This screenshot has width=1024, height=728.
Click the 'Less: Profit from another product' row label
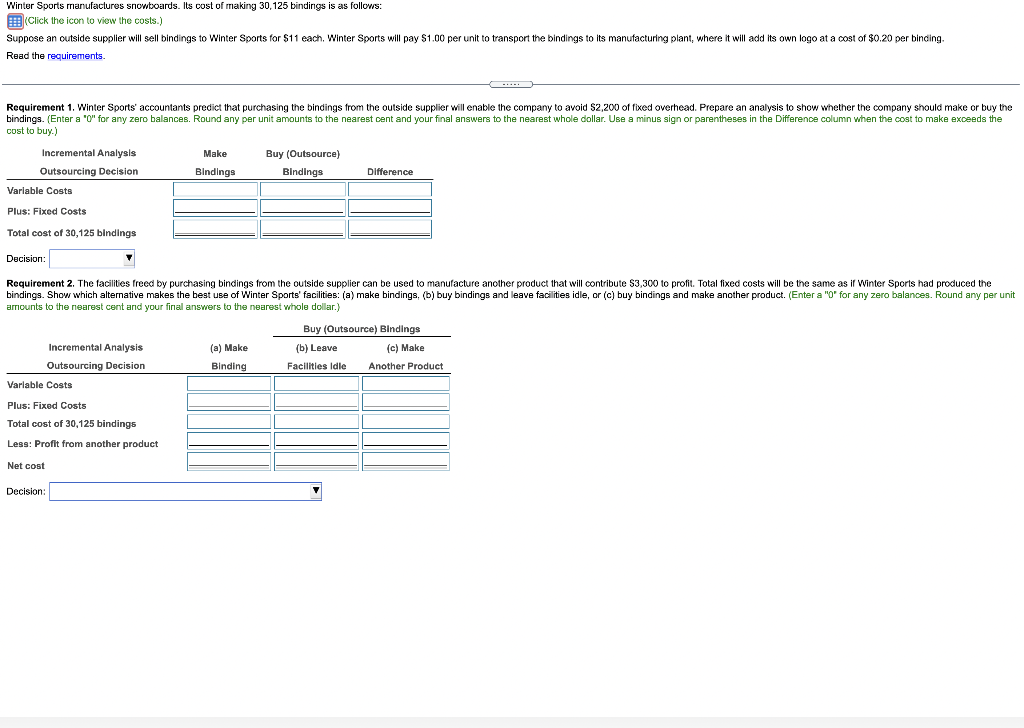(83, 444)
